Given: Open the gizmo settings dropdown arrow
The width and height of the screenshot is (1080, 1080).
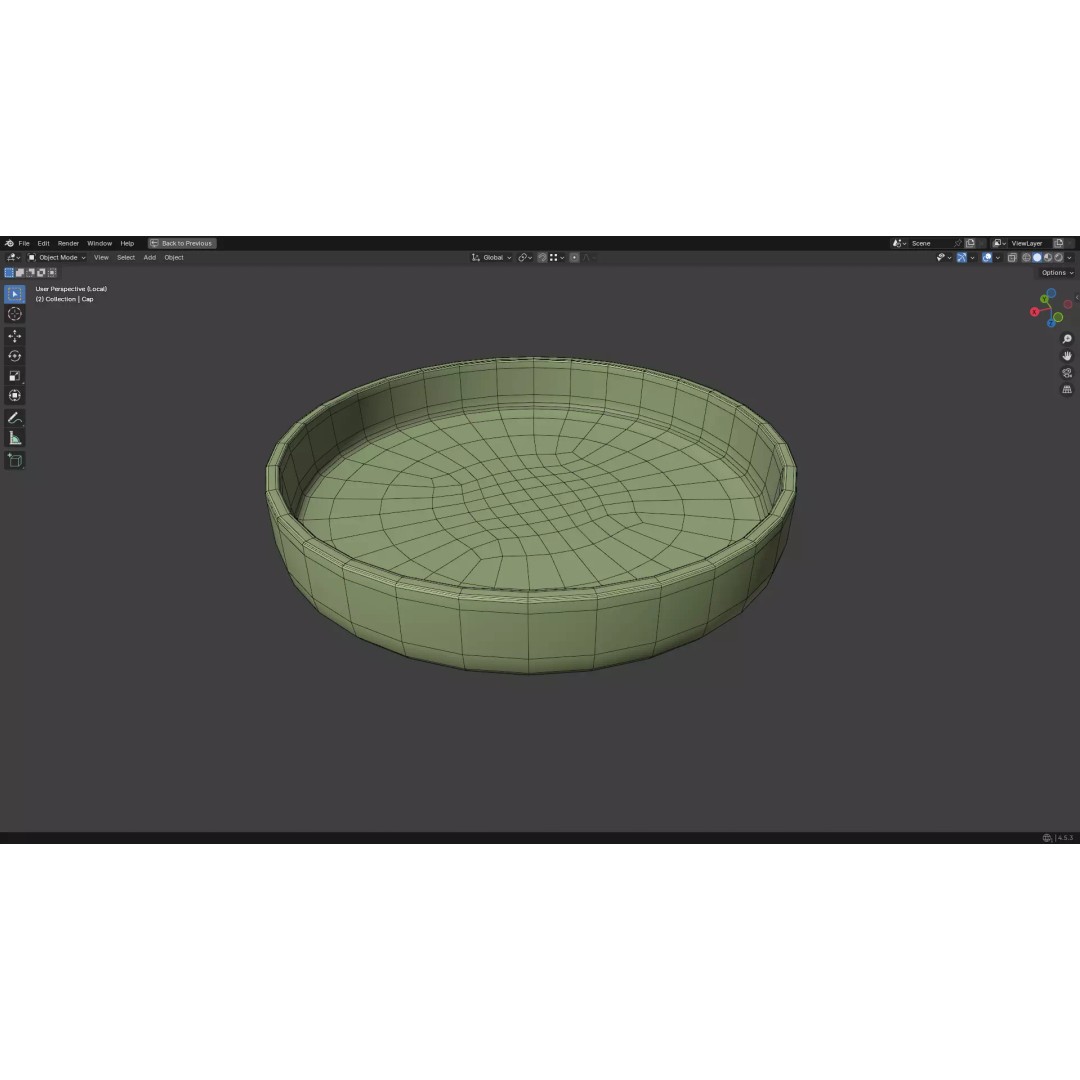Looking at the screenshot, I should tap(973, 258).
